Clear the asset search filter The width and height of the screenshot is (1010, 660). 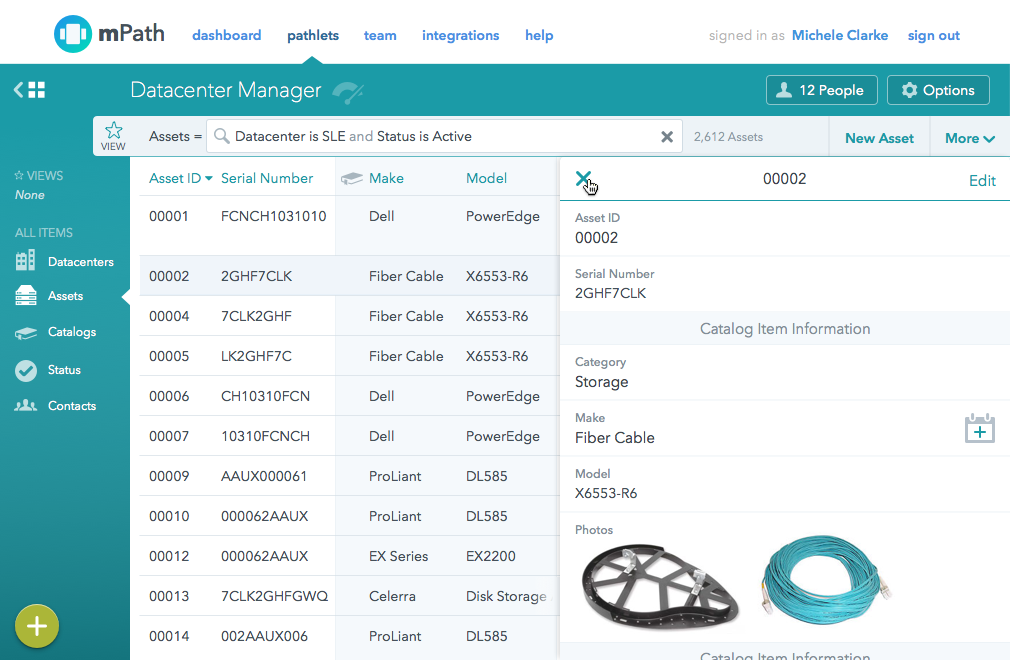(x=667, y=137)
